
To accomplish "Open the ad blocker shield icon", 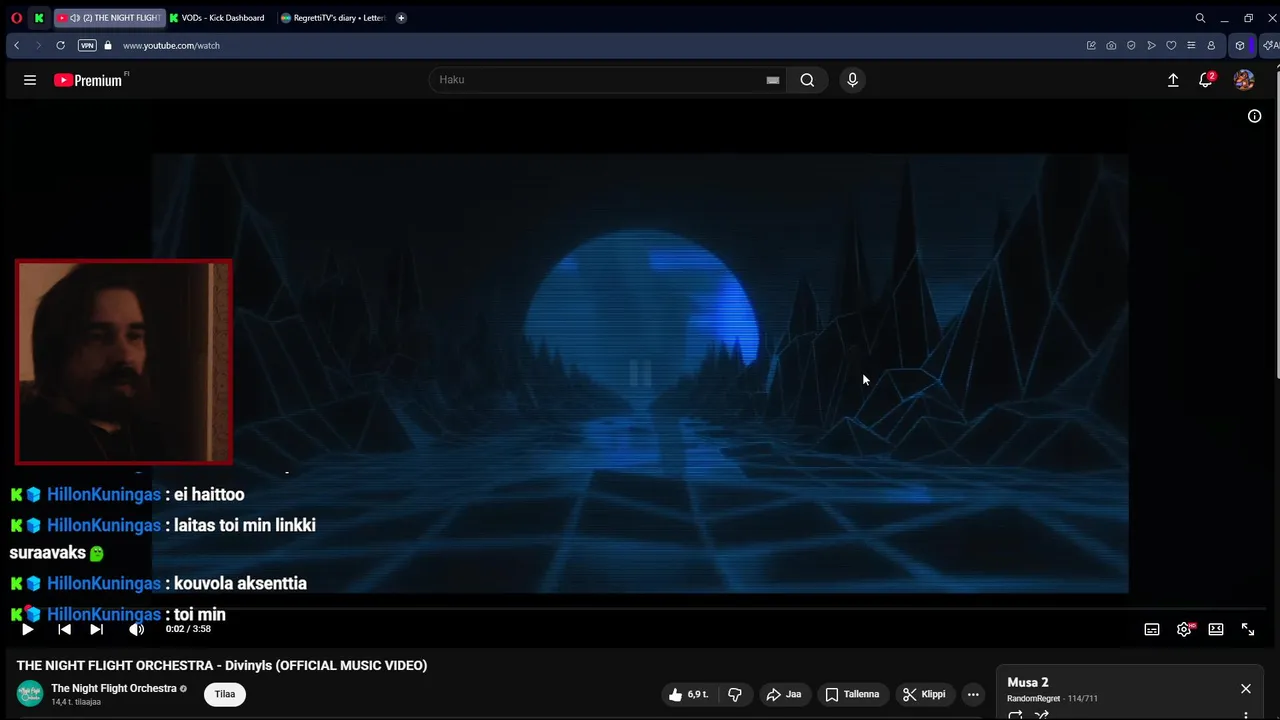I will click(x=1131, y=45).
